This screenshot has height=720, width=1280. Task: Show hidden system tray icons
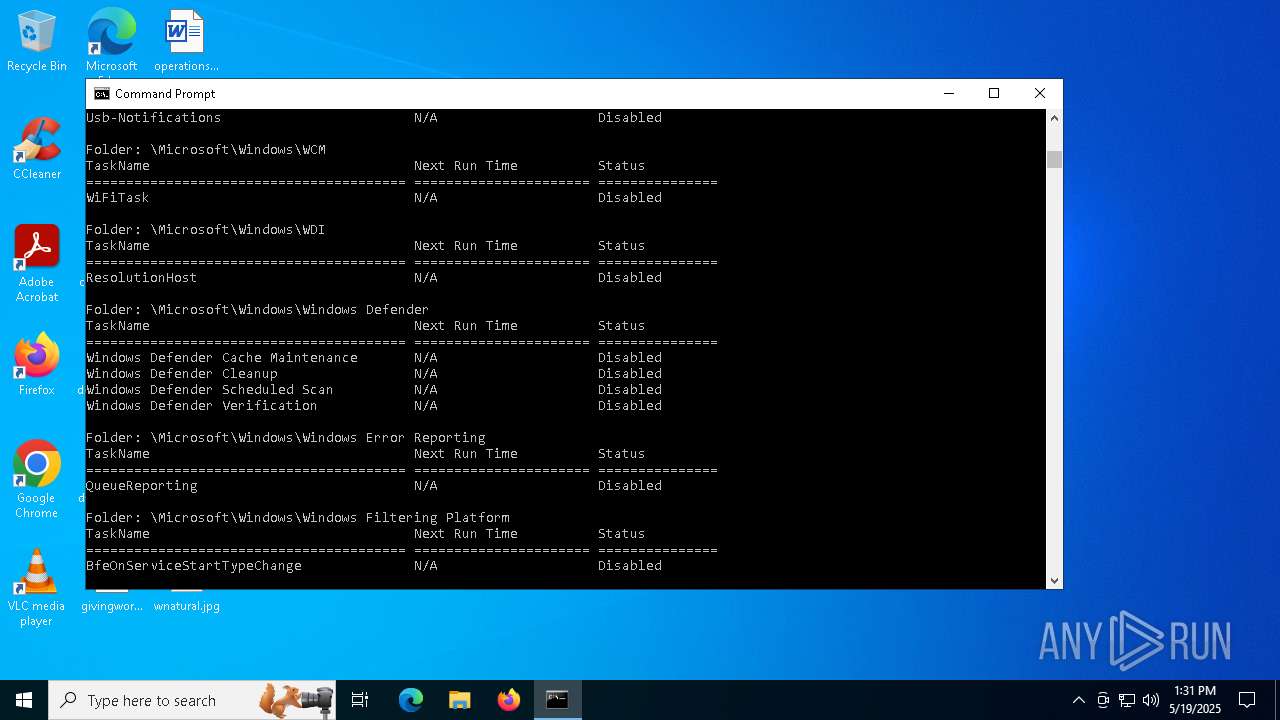click(x=1078, y=700)
